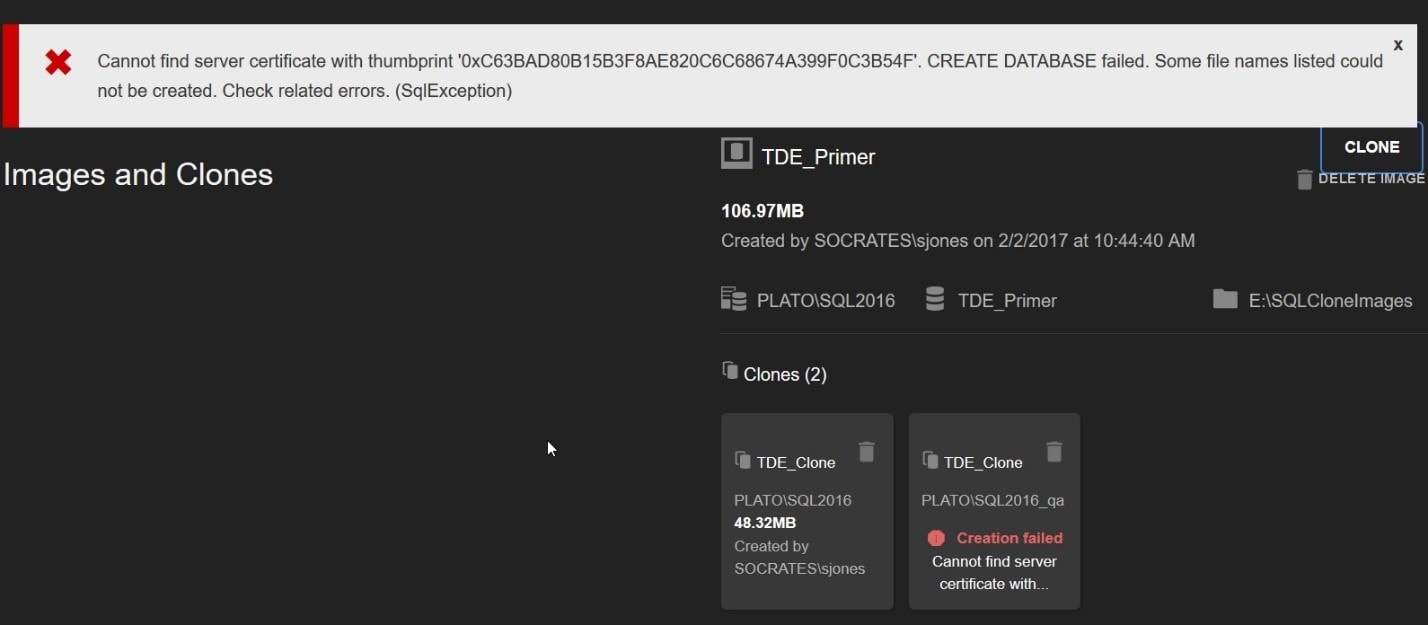Click the trash icon on the failed TDE_Clone
The image size is (1428, 625).
[1054, 452]
